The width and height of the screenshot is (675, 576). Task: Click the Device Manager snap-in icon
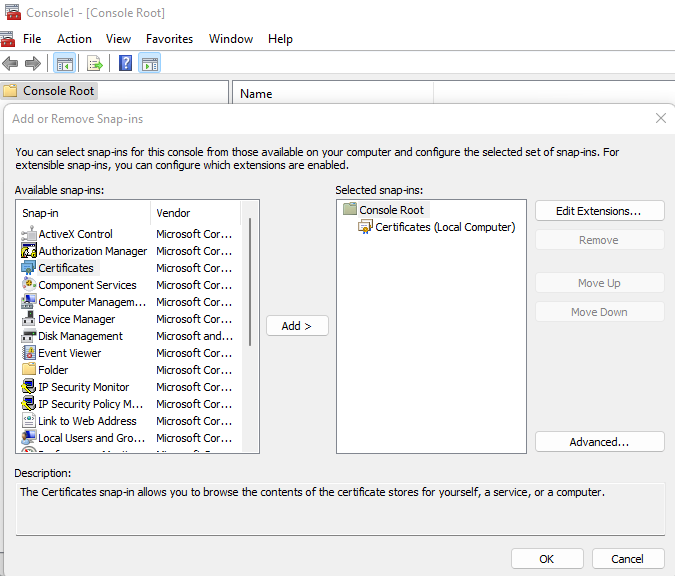(28, 319)
